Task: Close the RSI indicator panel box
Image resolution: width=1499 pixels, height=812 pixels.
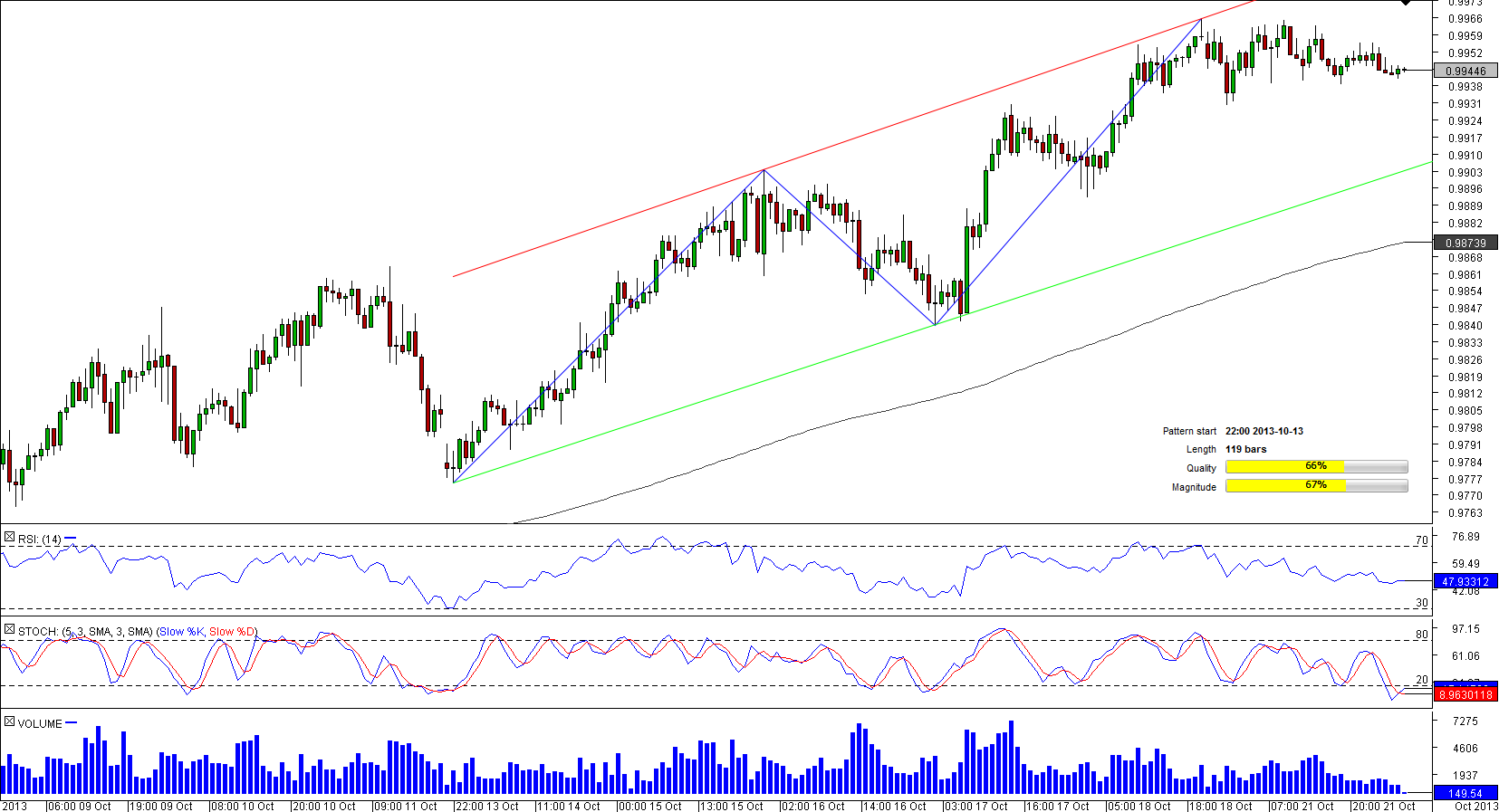Action: pyautogui.click(x=9, y=538)
